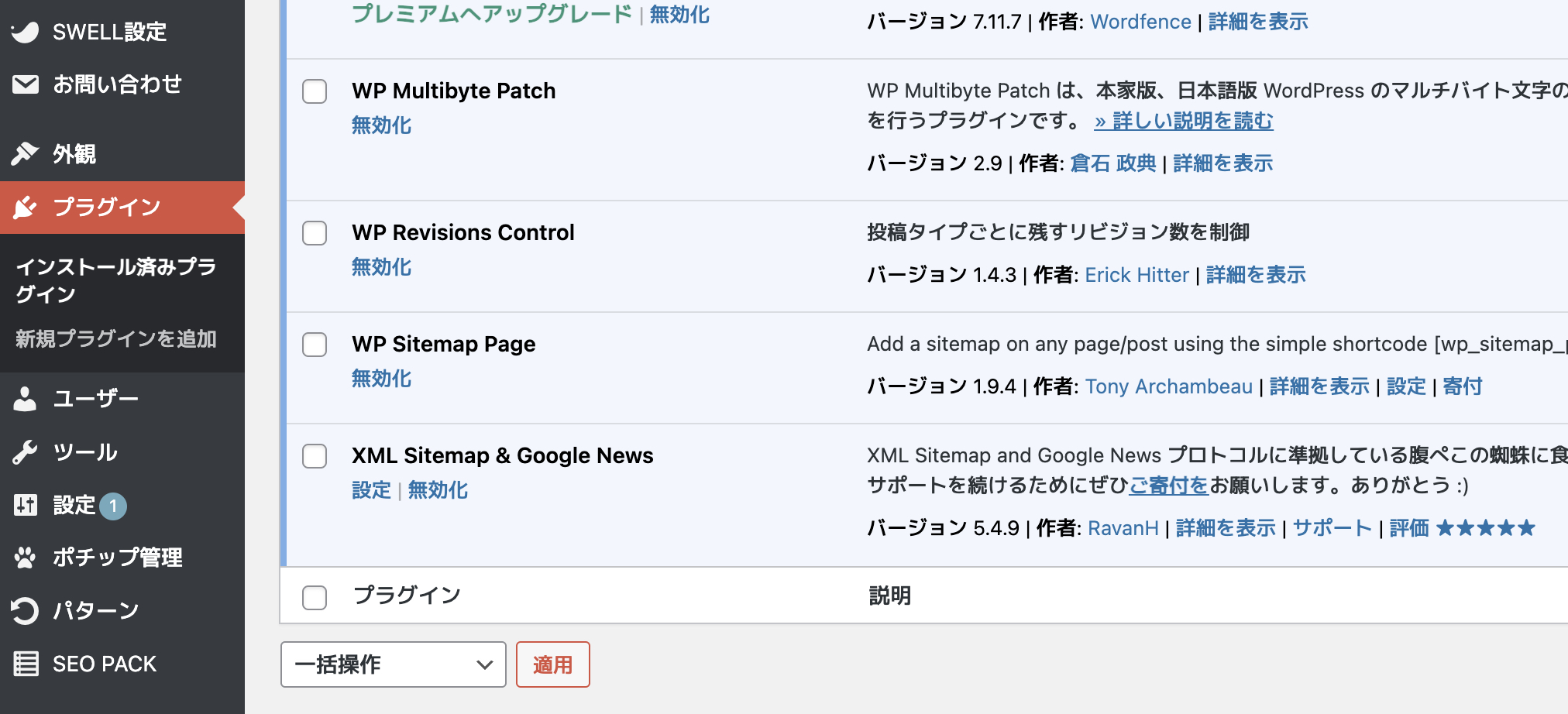Click the user silhouette icon for ユーザー

click(25, 399)
